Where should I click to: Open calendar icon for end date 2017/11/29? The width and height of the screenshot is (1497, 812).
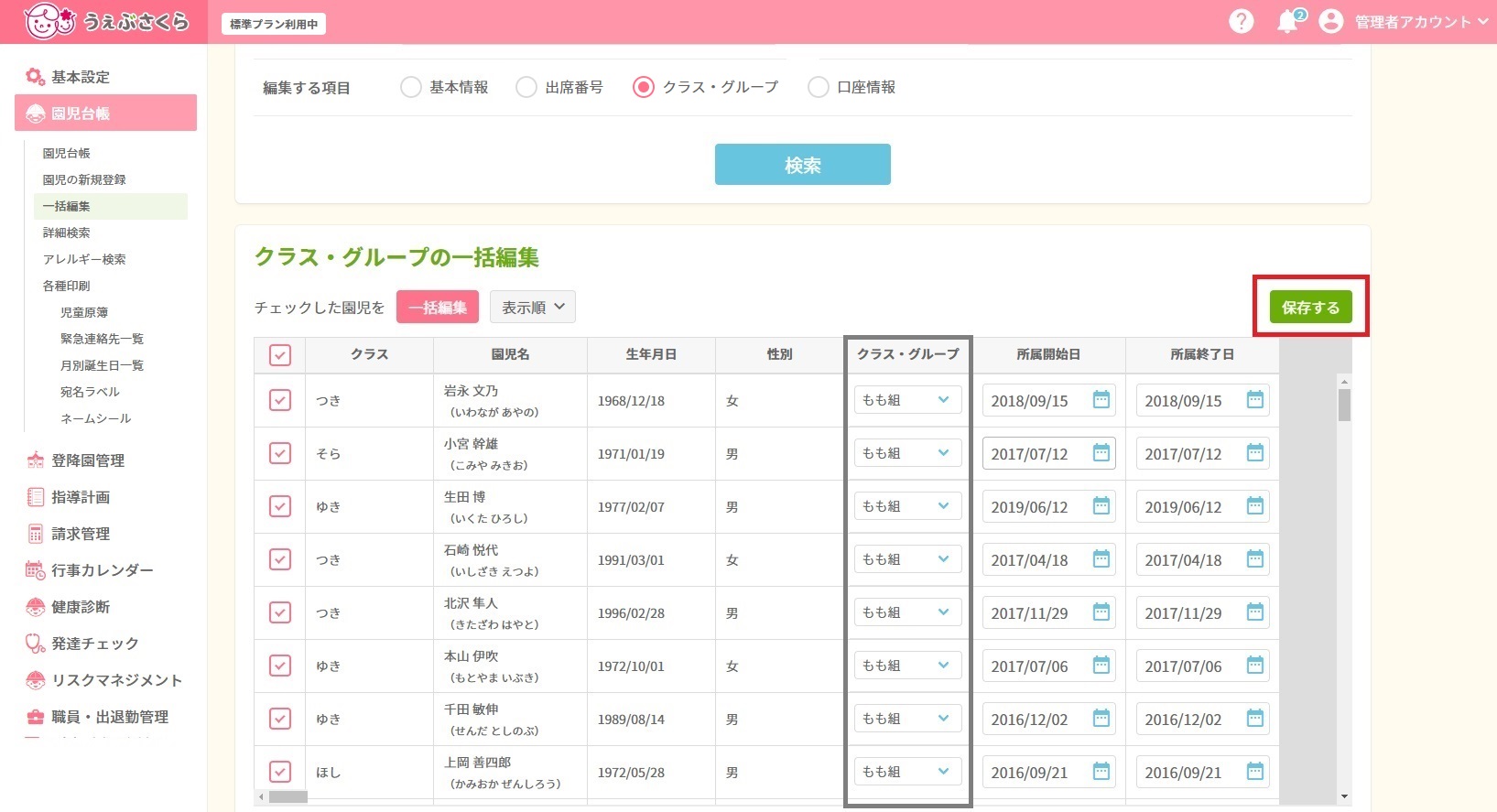click(x=1255, y=612)
